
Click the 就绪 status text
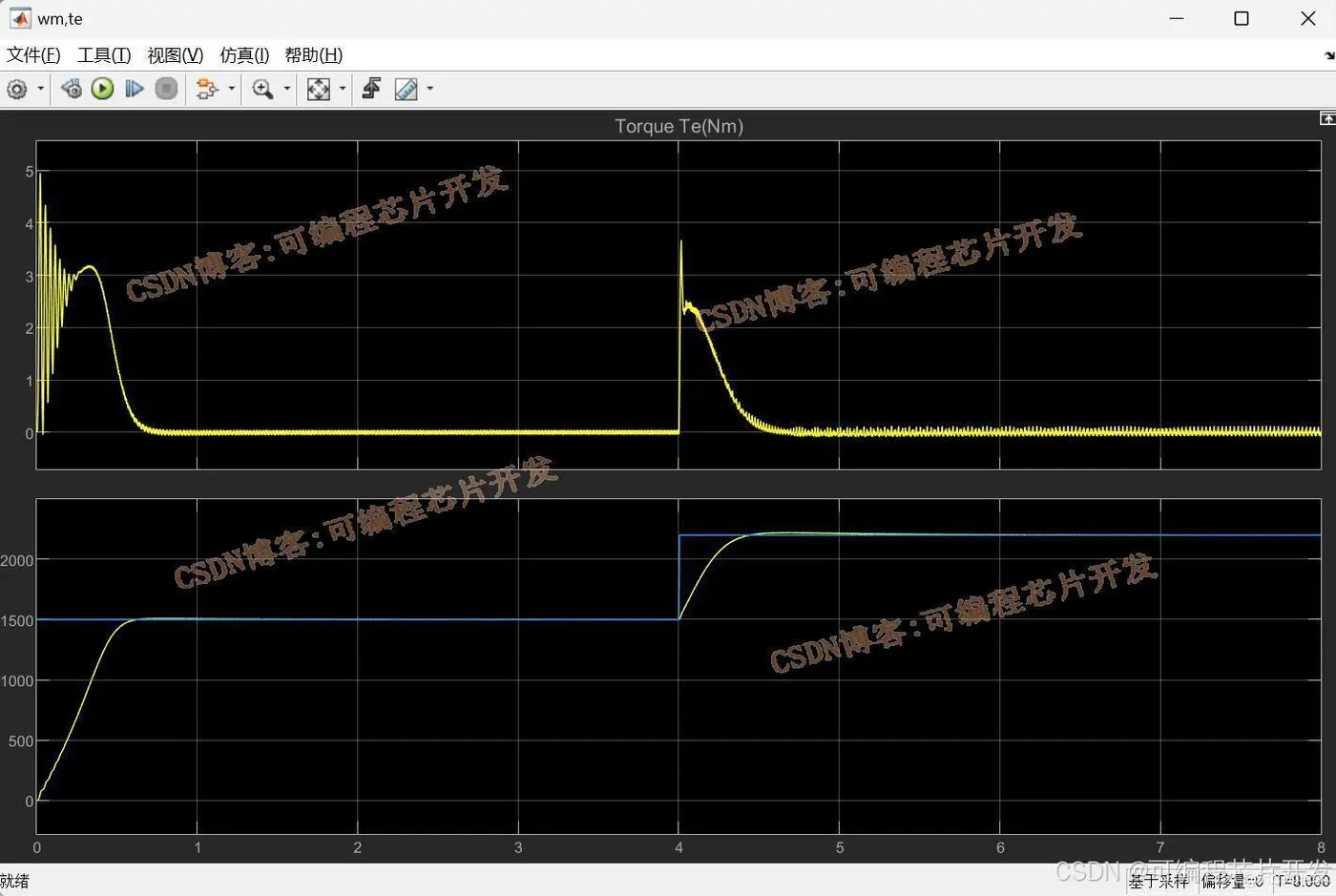pos(14,881)
